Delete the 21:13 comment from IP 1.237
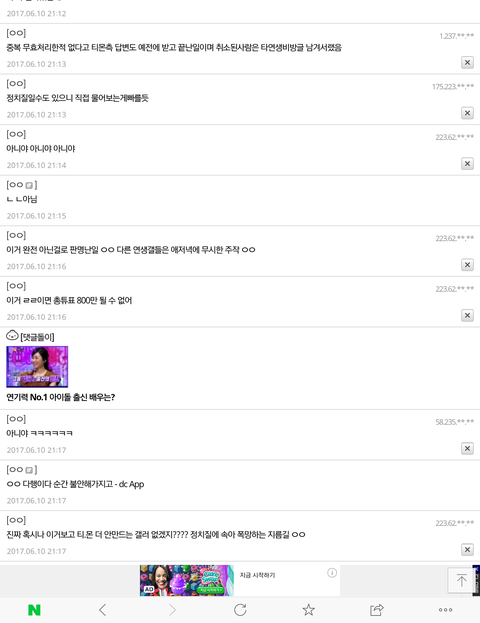The image size is (480, 623). point(467,62)
